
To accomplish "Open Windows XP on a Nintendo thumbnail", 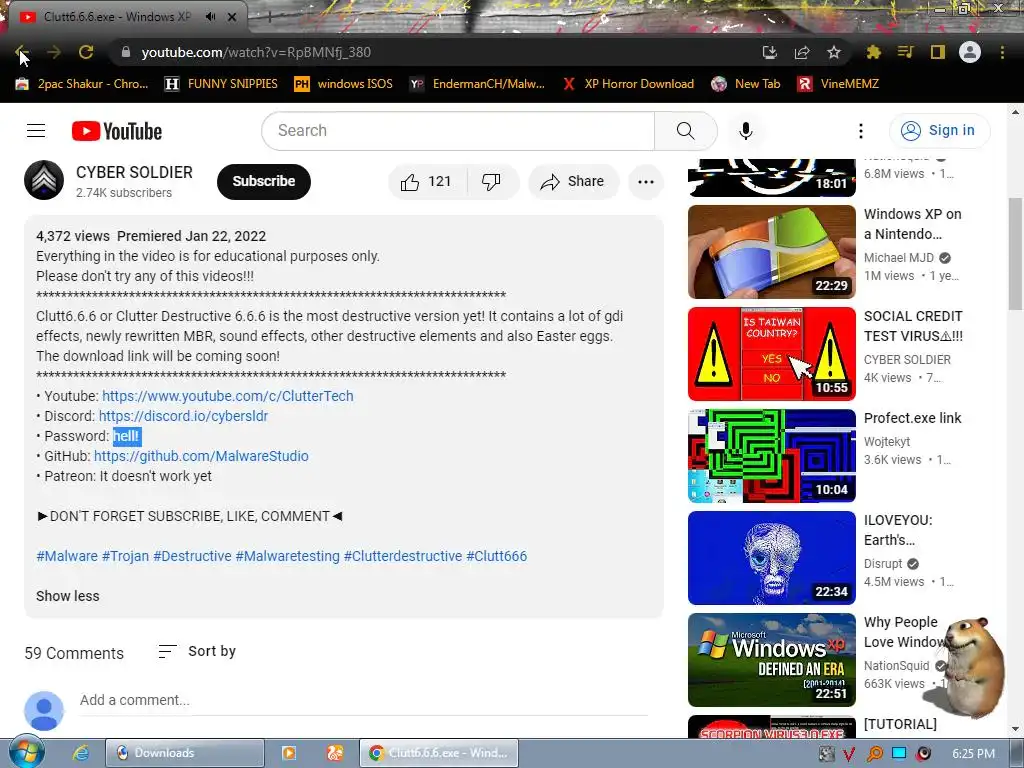I will coord(771,252).
